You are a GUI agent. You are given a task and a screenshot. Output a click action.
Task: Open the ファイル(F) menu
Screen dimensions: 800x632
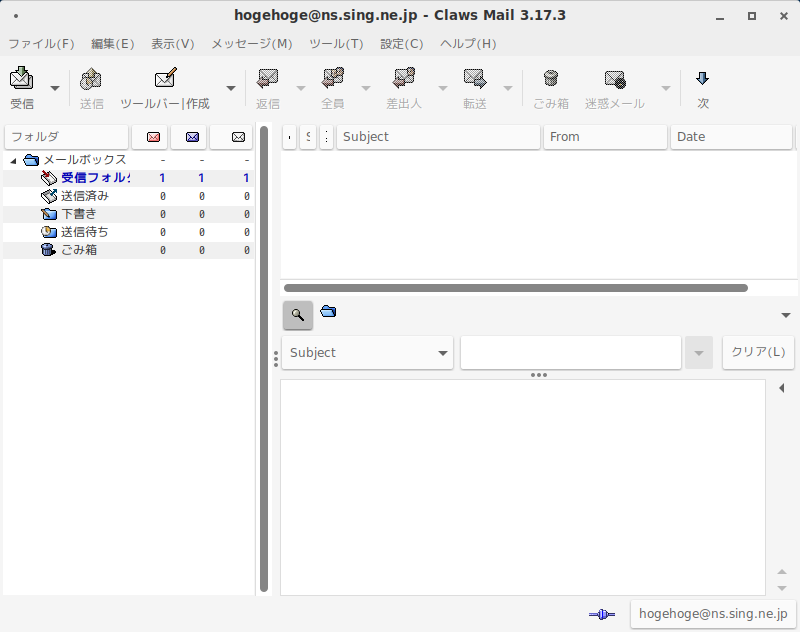[x=41, y=44]
